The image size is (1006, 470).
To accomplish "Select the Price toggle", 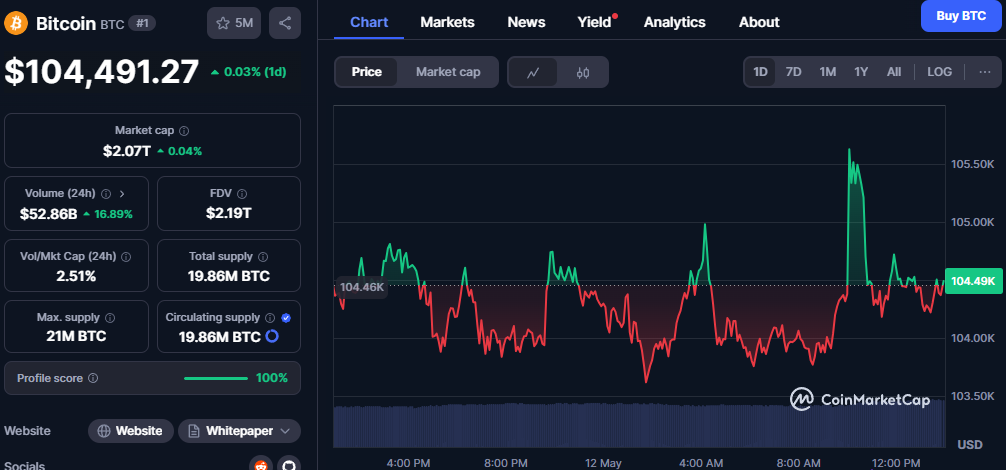I will (366, 72).
